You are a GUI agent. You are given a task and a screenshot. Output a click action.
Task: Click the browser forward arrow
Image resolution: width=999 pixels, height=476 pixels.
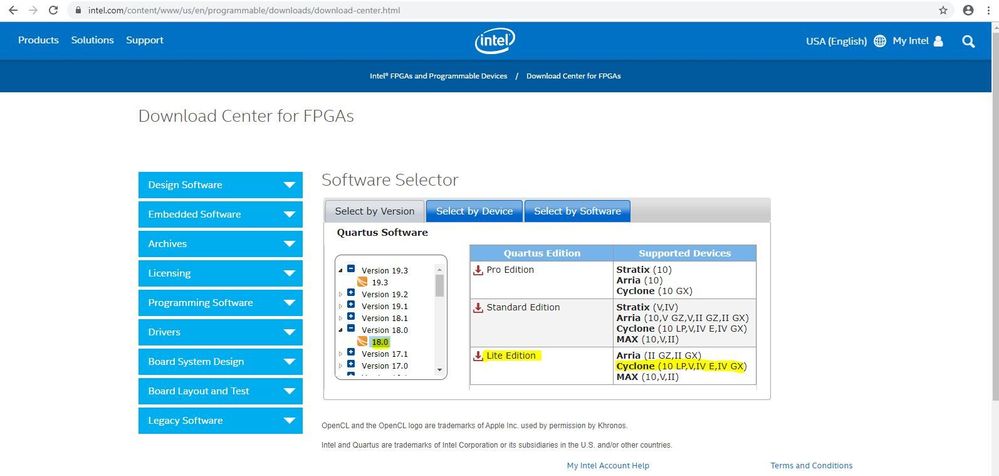33,10
